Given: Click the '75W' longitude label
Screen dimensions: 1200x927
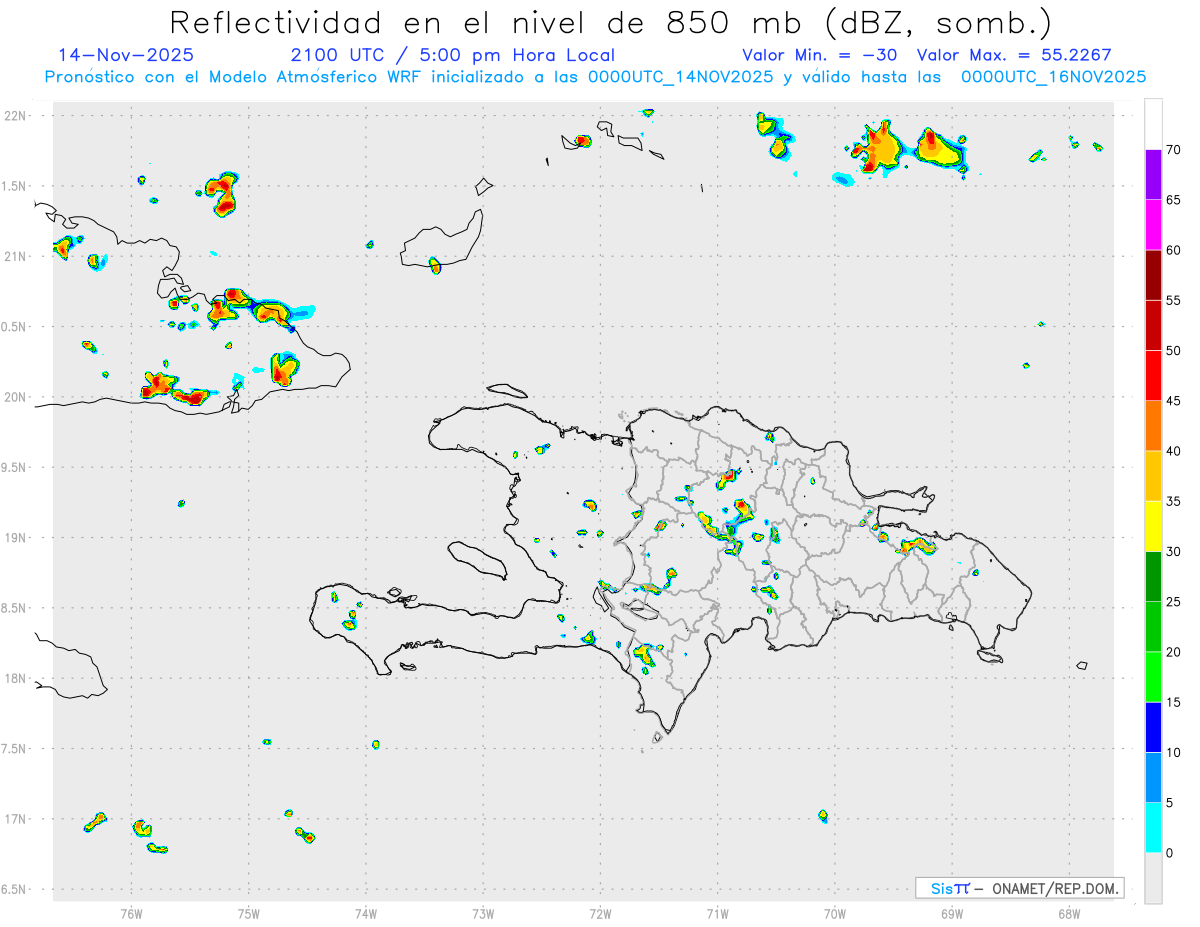Looking at the screenshot, I should (249, 914).
